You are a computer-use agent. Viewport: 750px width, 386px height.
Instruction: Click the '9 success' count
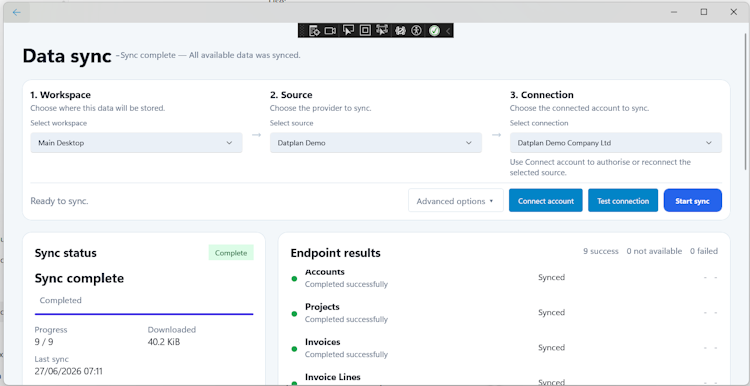(601, 251)
